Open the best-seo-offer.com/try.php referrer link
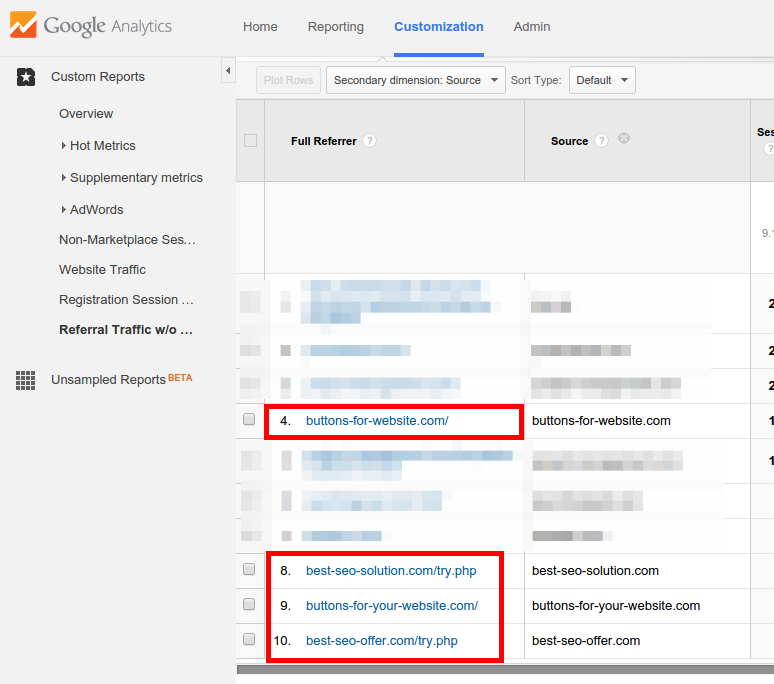774x684 pixels. click(x=382, y=641)
